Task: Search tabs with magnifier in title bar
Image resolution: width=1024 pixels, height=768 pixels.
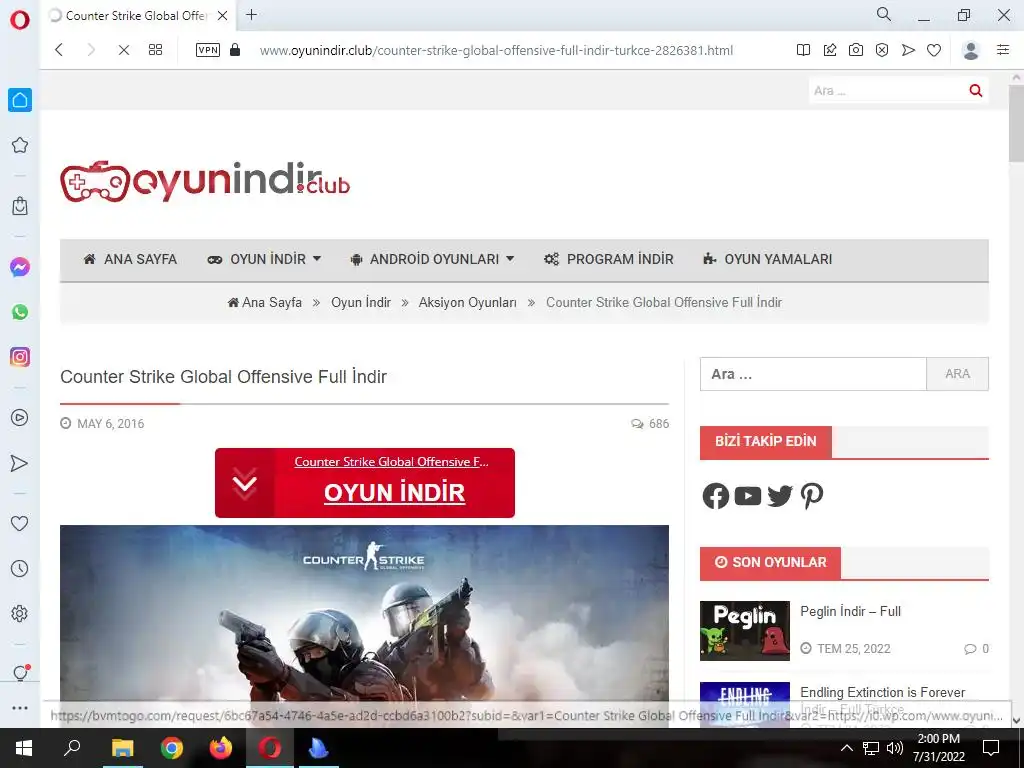Action: coord(884,14)
